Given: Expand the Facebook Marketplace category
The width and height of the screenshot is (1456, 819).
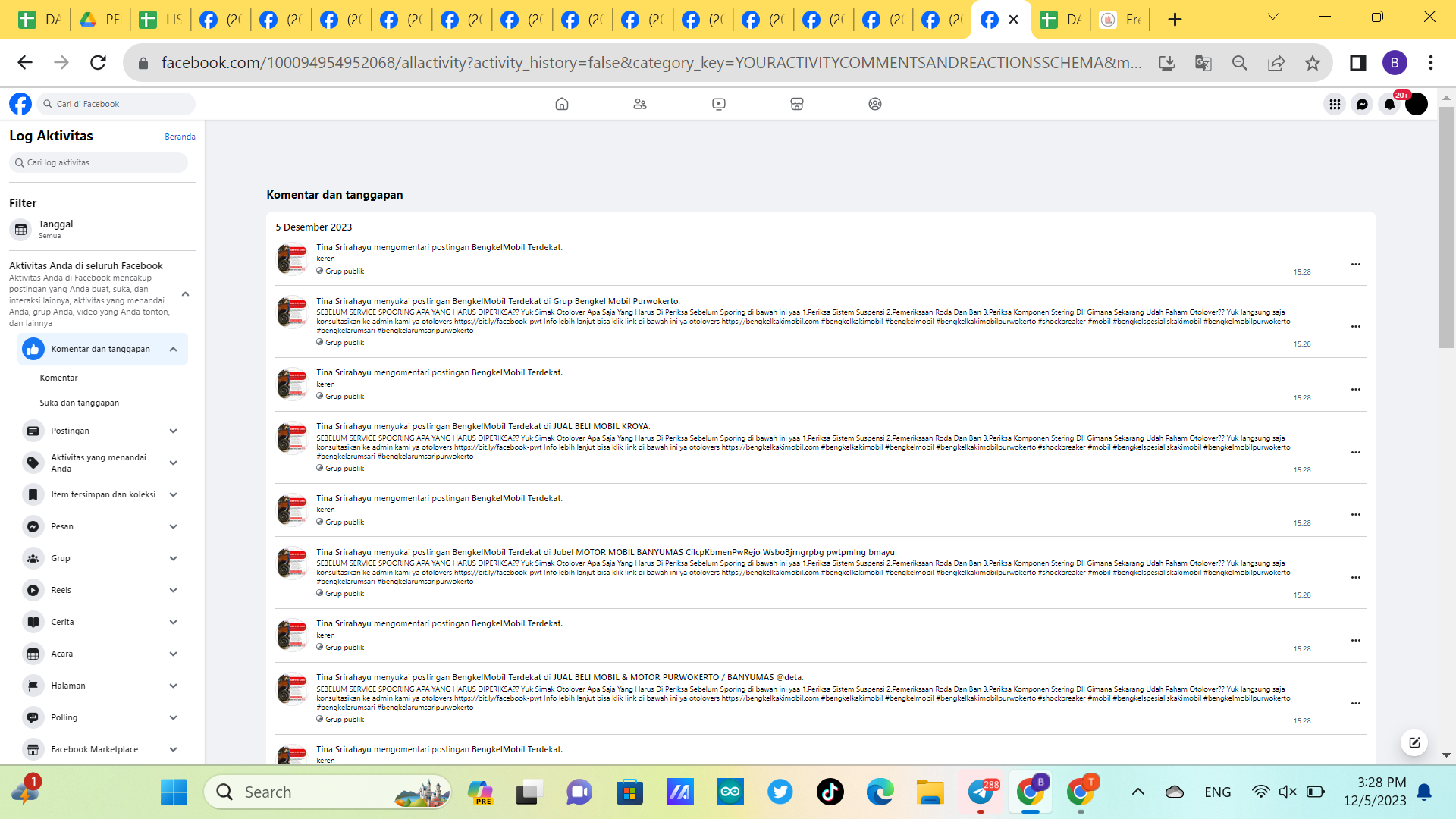Looking at the screenshot, I should coord(174,750).
